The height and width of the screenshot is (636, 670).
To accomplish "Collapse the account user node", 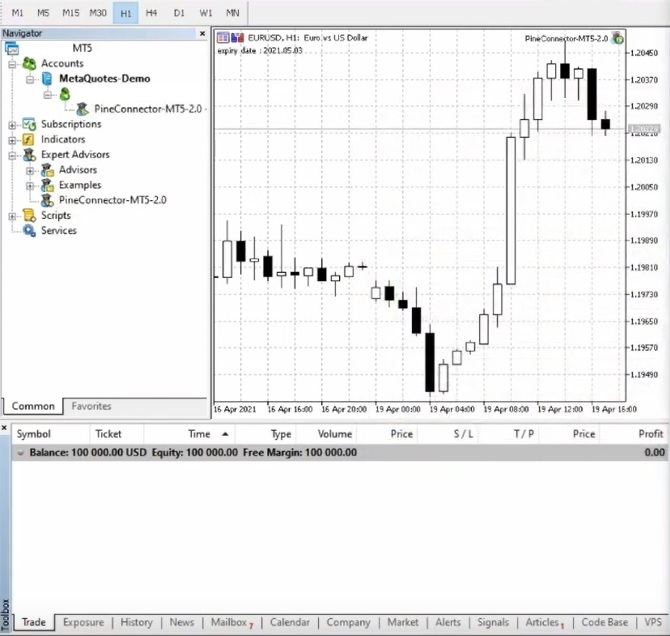I will tap(48, 94).
